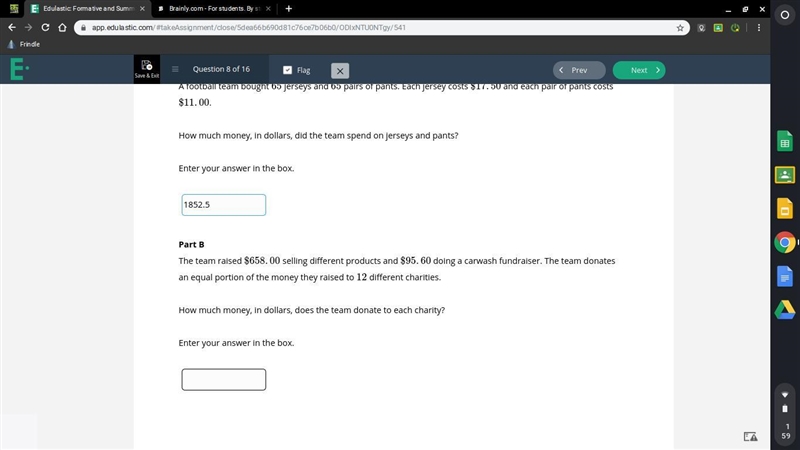Open the system status tray clock
Viewport: 800px width, 450px height.
coord(786,431)
